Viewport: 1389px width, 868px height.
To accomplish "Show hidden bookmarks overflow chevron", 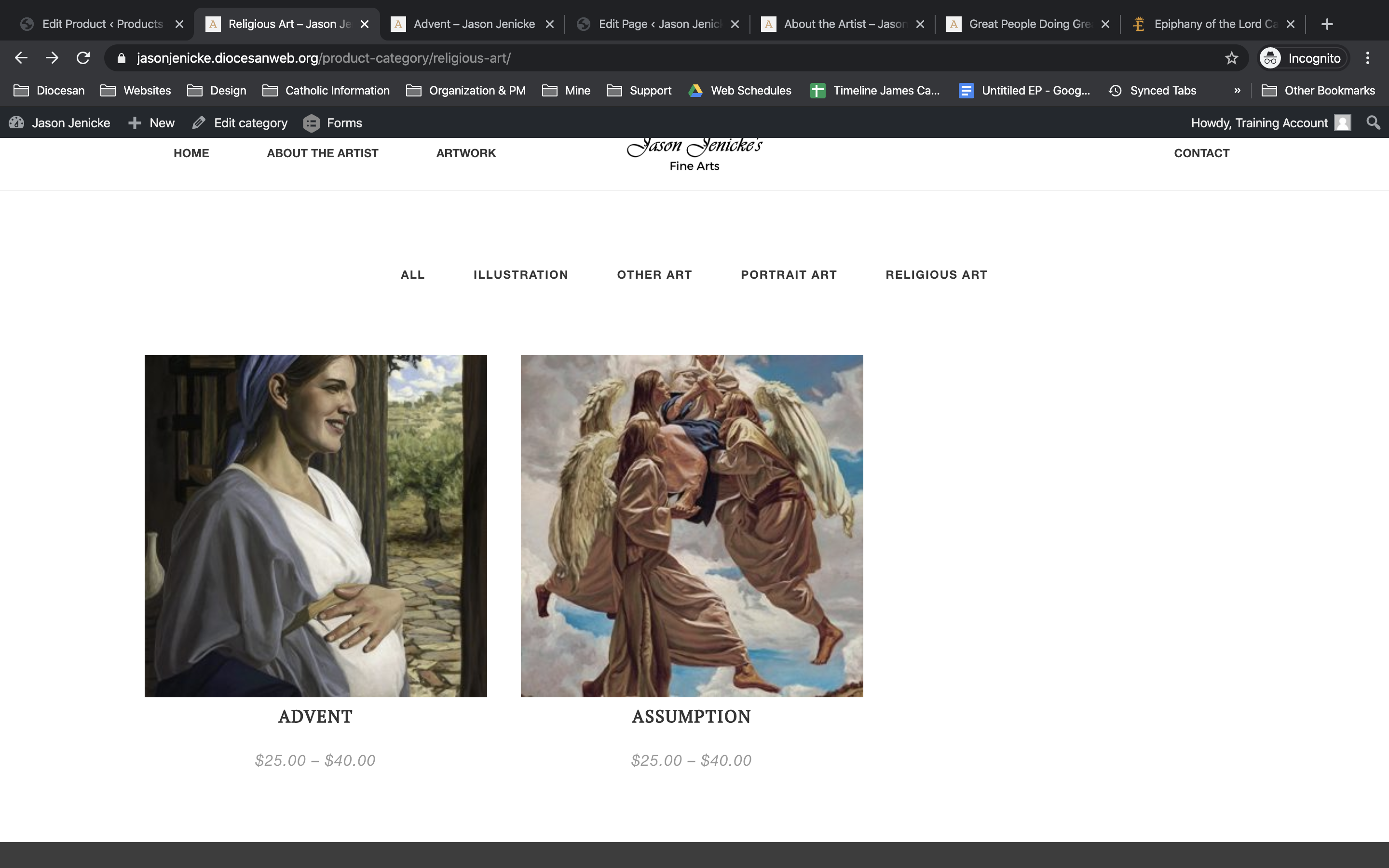I will (1237, 91).
